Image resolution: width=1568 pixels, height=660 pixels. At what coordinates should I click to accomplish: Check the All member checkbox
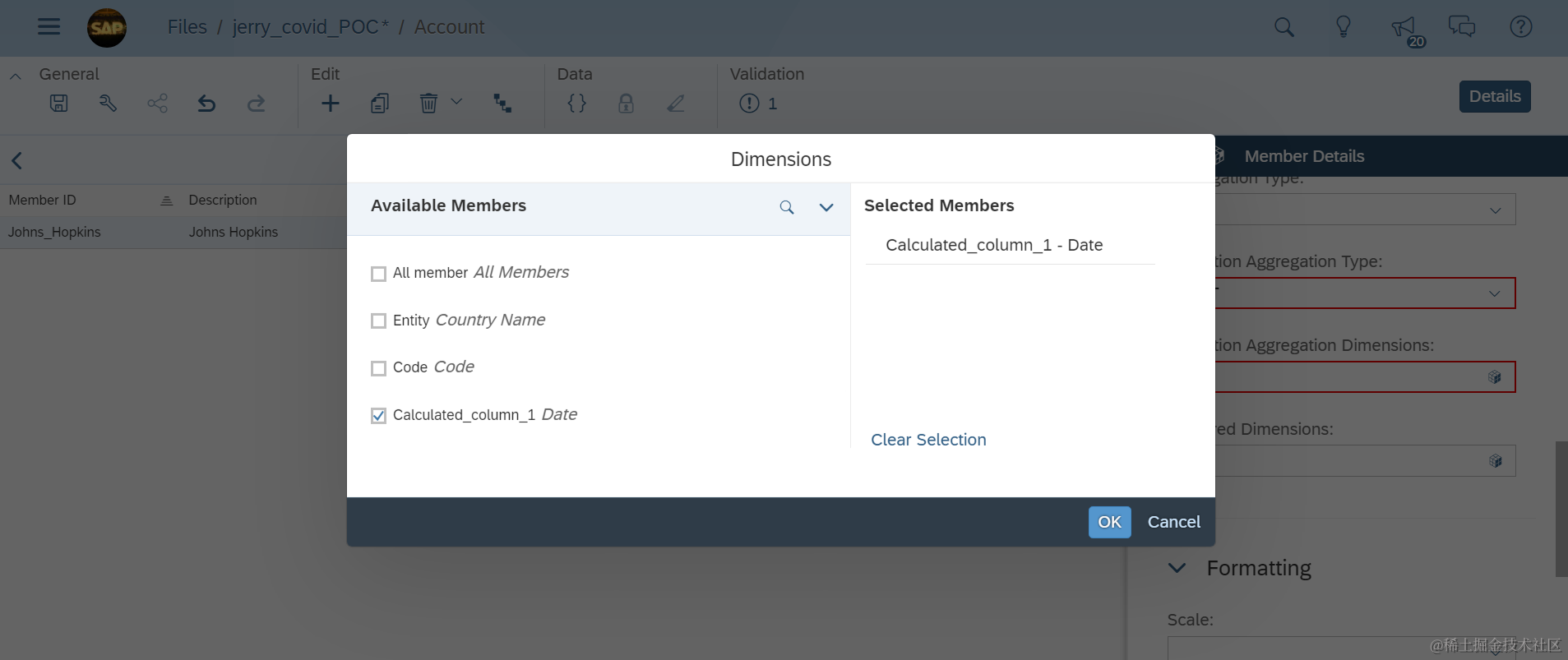378,274
